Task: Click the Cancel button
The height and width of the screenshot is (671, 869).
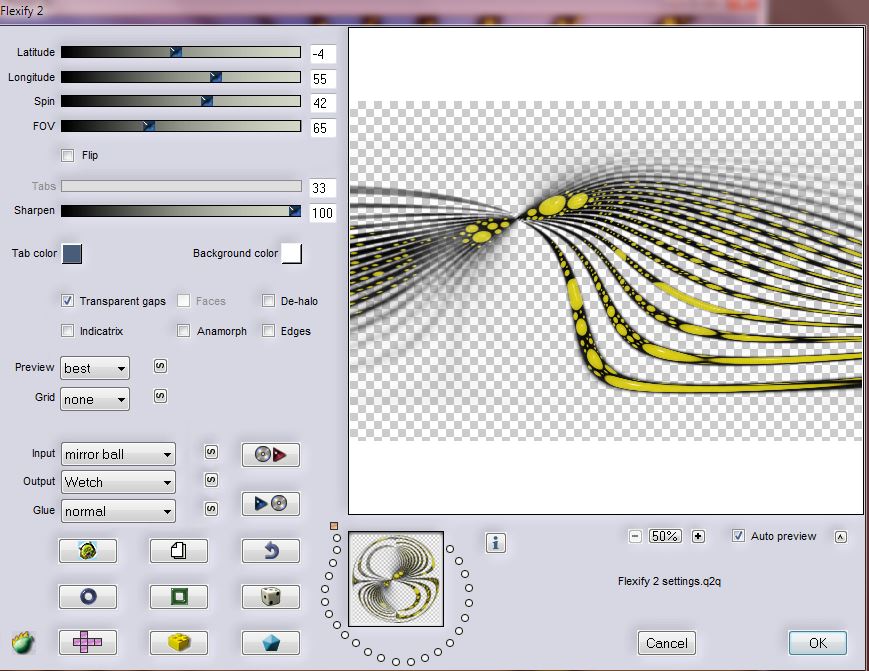Action: point(667,643)
